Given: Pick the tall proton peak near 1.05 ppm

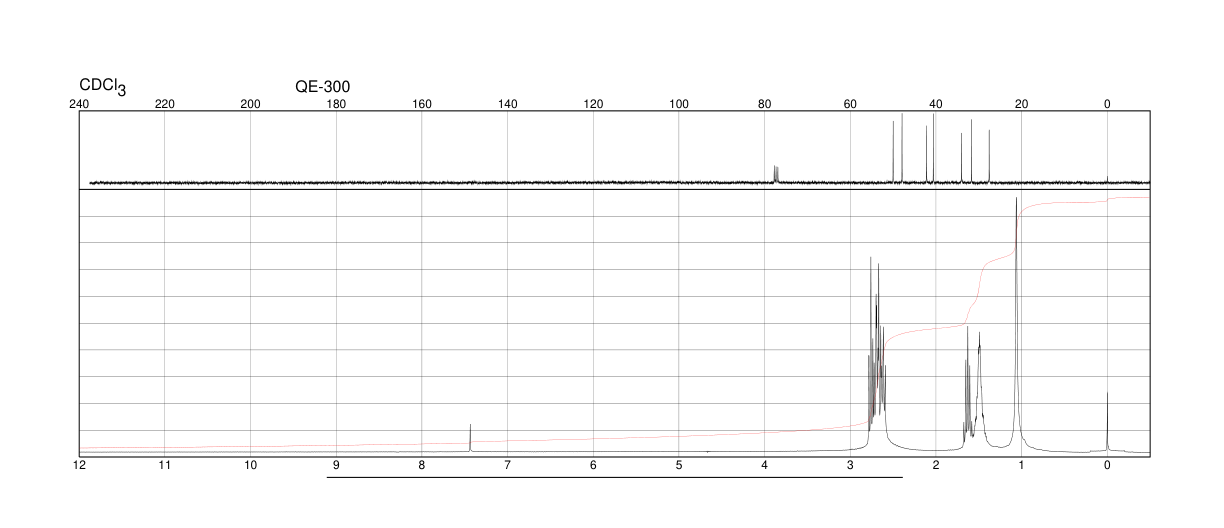Looking at the screenshot, I should [x=1017, y=320].
